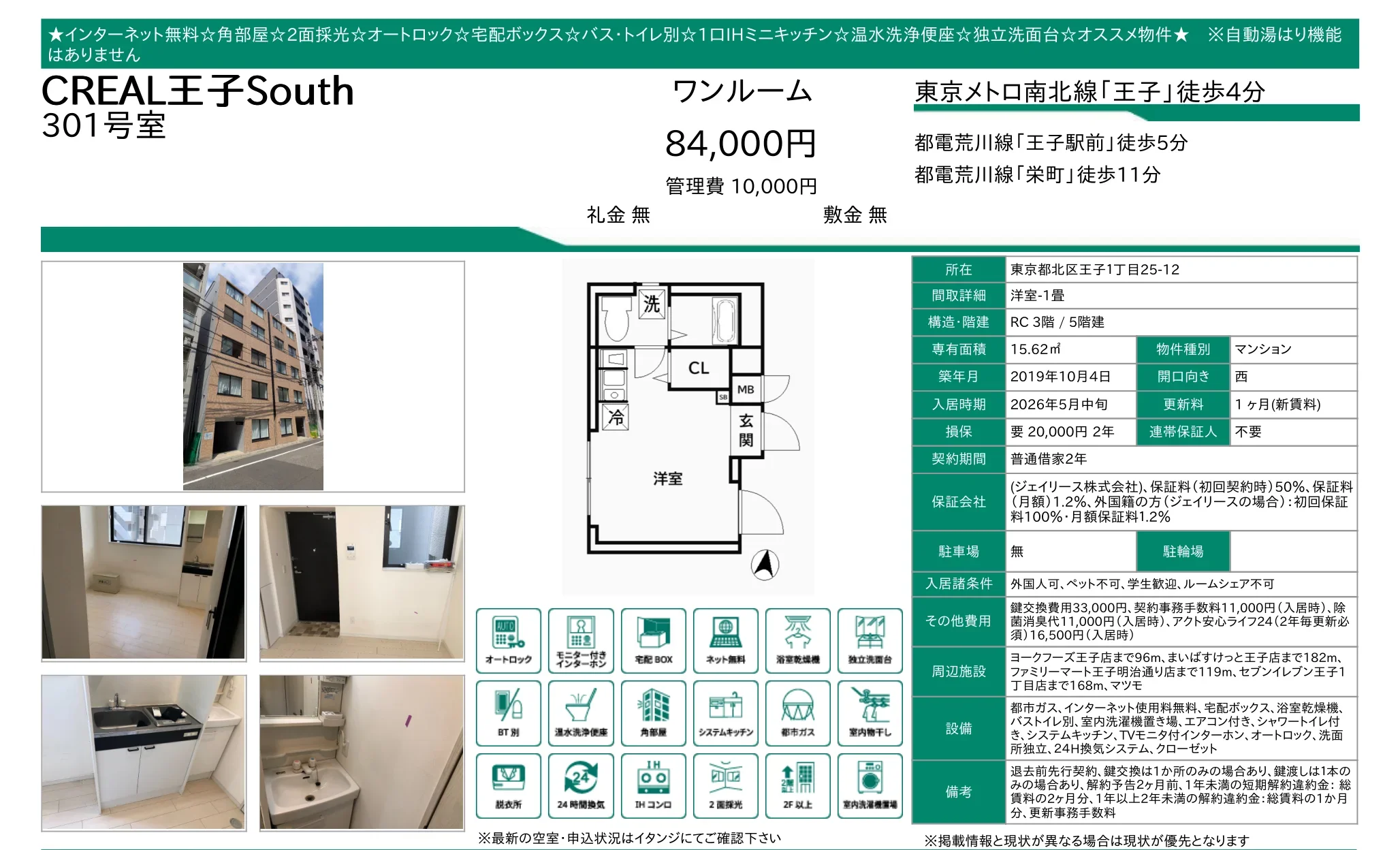Click the IHコンロ stove icon
1400x850 pixels.
(653, 785)
